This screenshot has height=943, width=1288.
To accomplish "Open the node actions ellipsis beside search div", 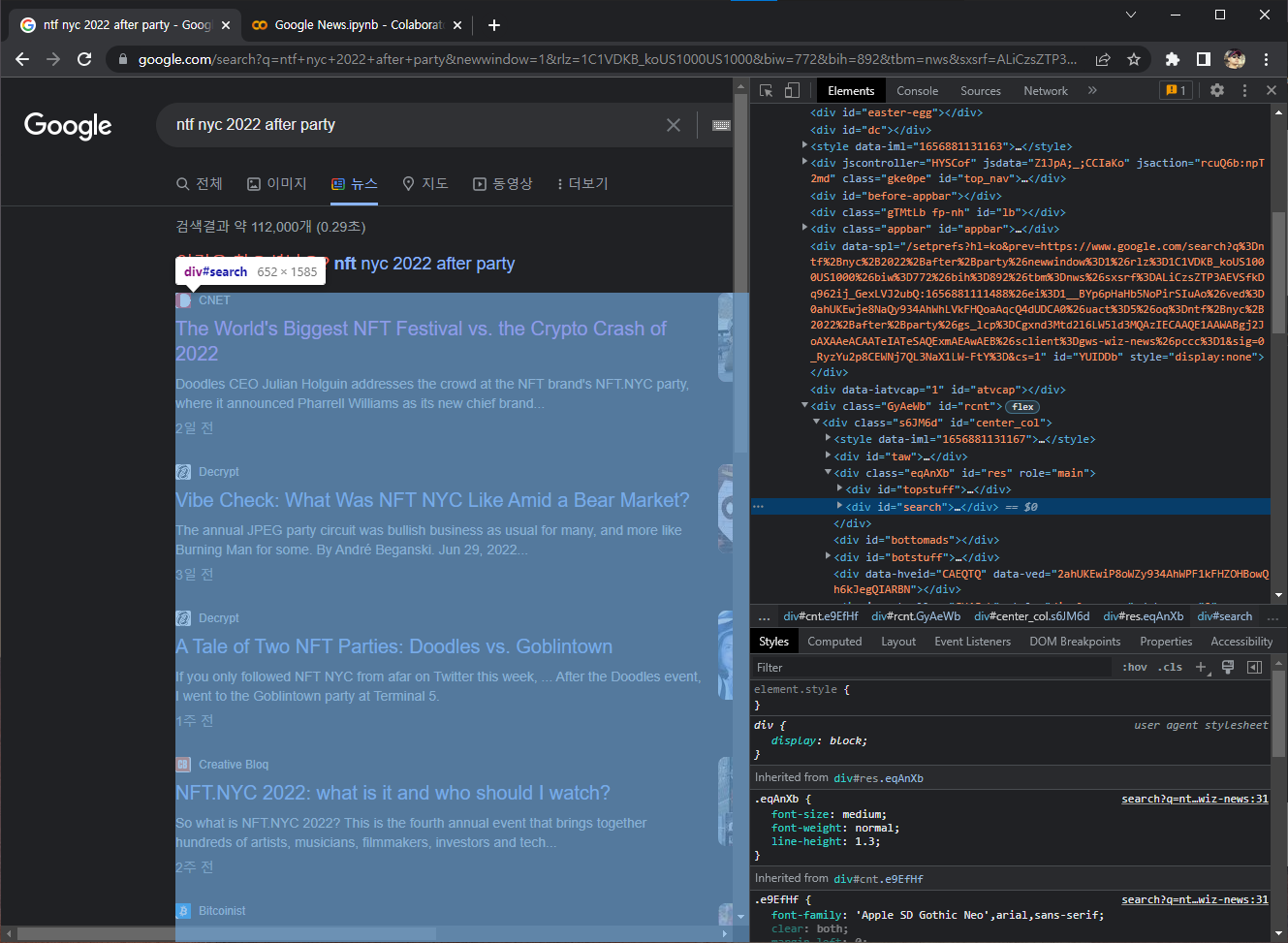I will 758,506.
